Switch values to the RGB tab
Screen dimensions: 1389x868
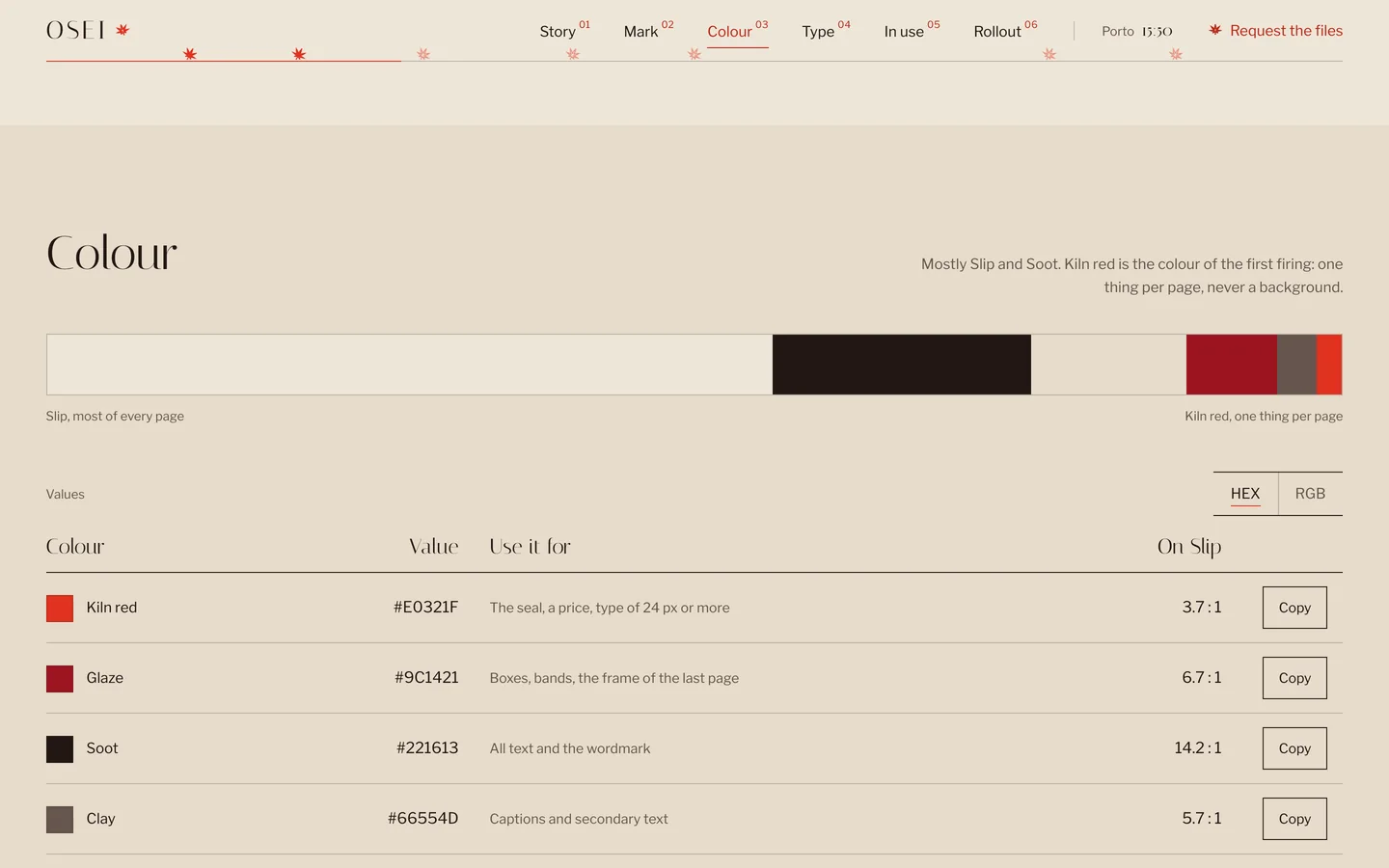[x=1310, y=494]
